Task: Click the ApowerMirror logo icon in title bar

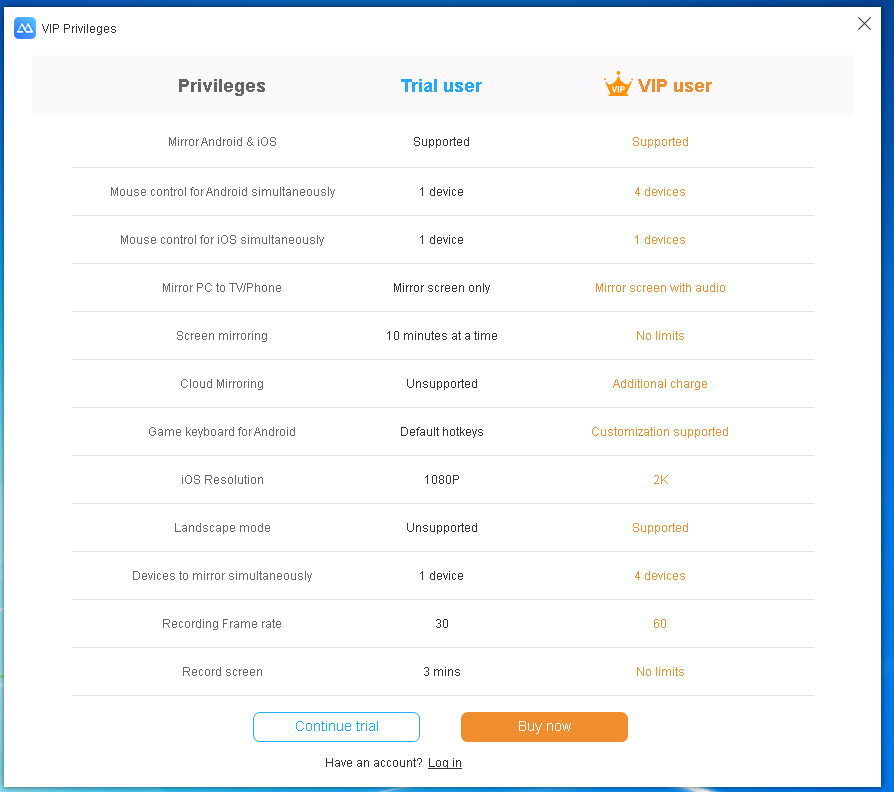Action: (25, 28)
